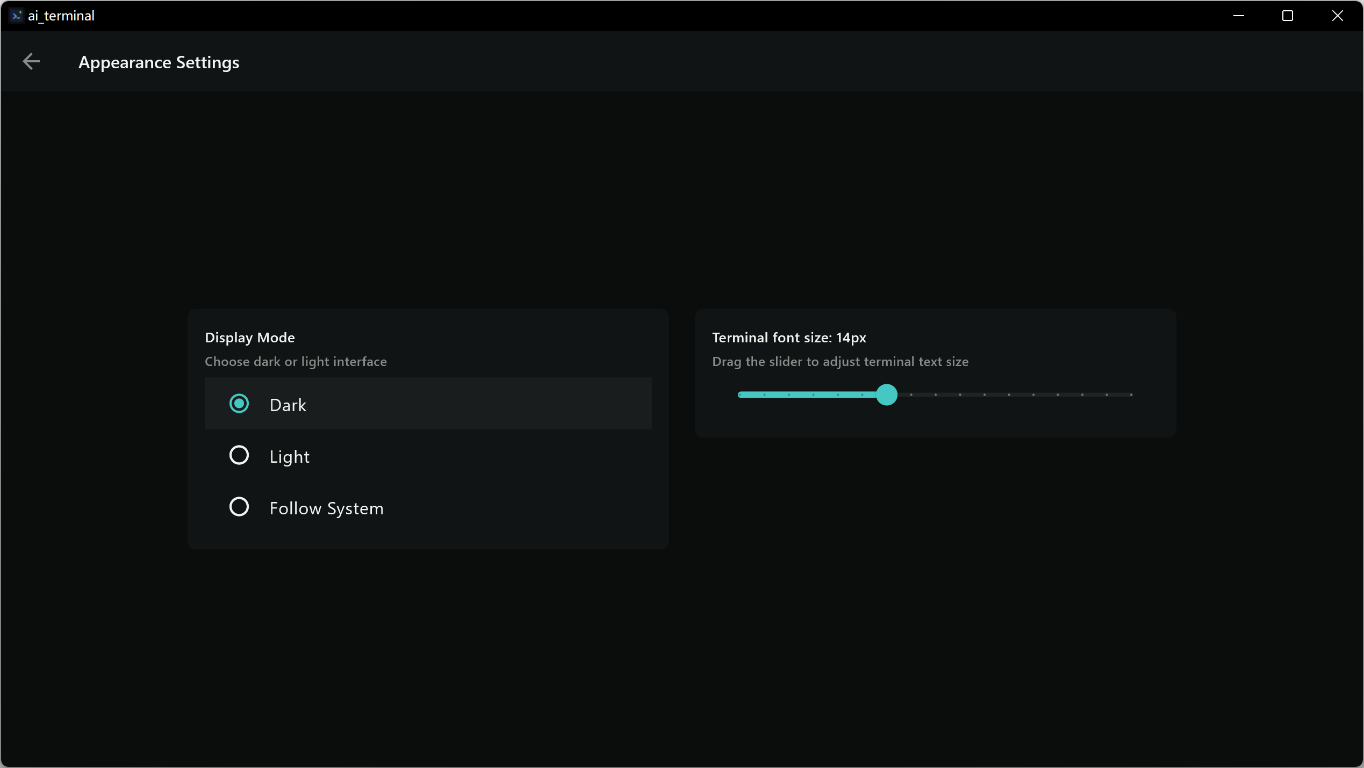This screenshot has height=768, width=1364.
Task: Click the ai_terminal app icon in title bar
Action: [x=16, y=16]
